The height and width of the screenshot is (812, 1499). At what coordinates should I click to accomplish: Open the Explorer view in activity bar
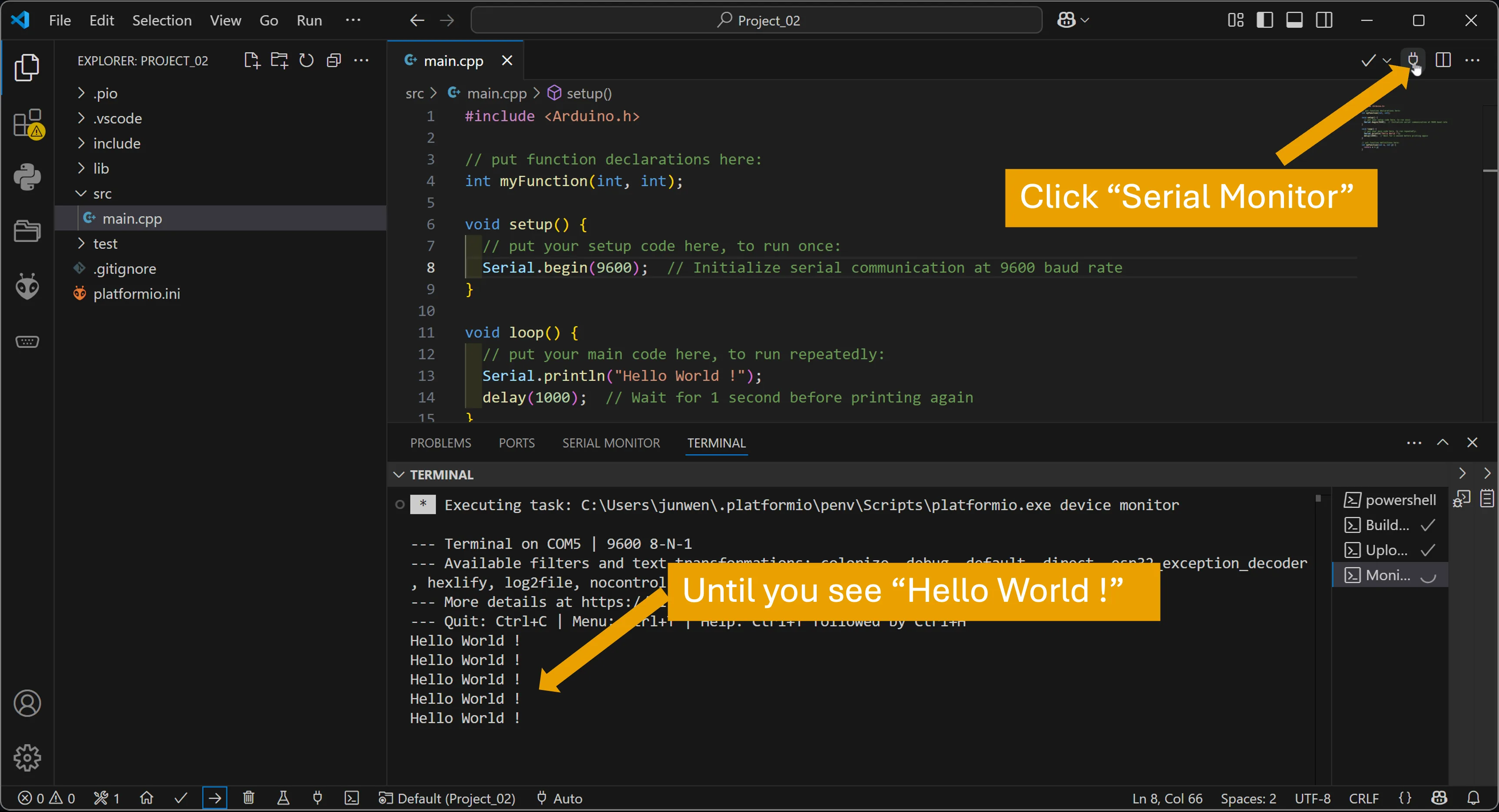(27, 67)
